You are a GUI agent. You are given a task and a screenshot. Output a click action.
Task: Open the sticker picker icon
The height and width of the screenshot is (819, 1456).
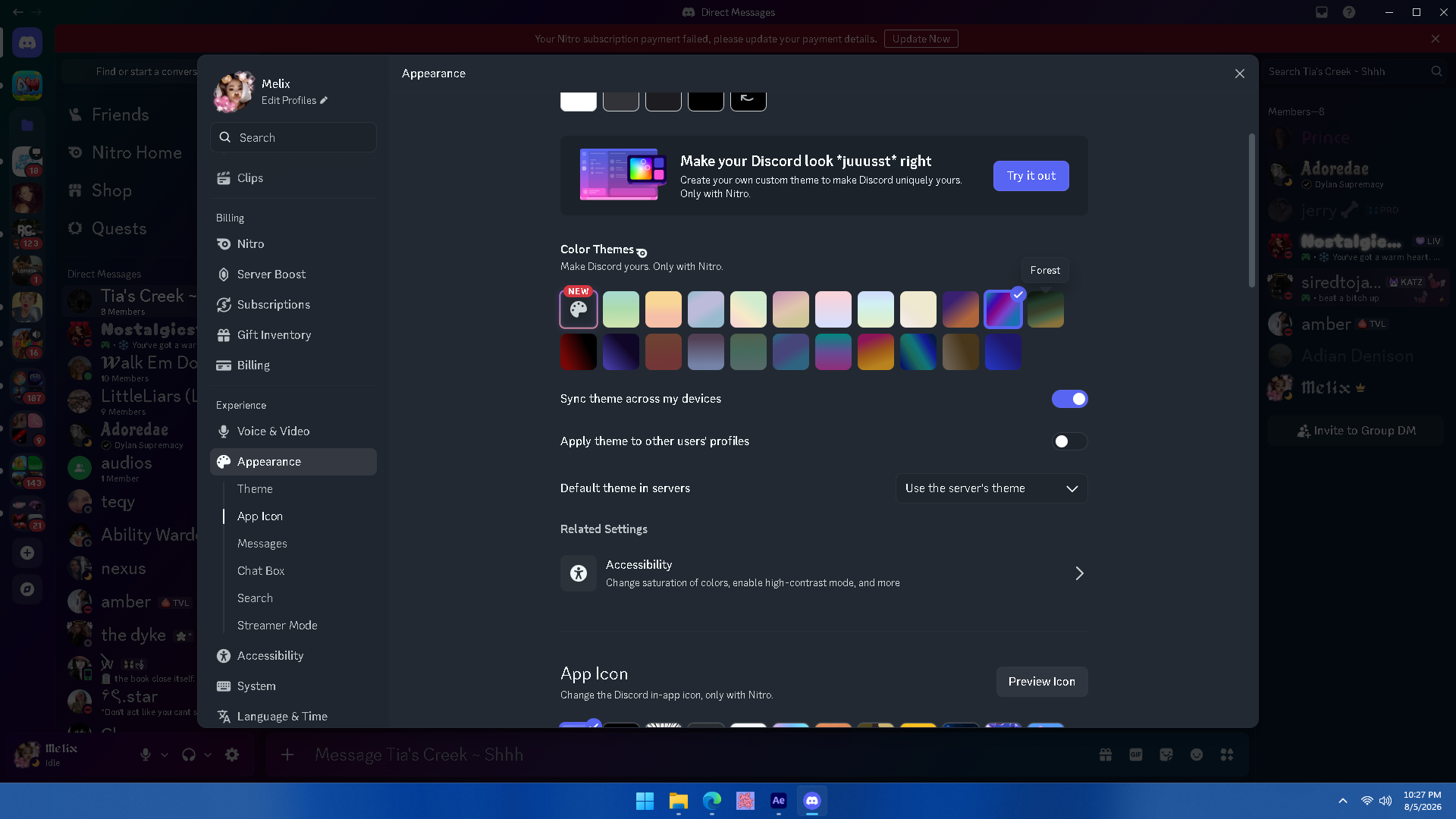coord(1166,755)
